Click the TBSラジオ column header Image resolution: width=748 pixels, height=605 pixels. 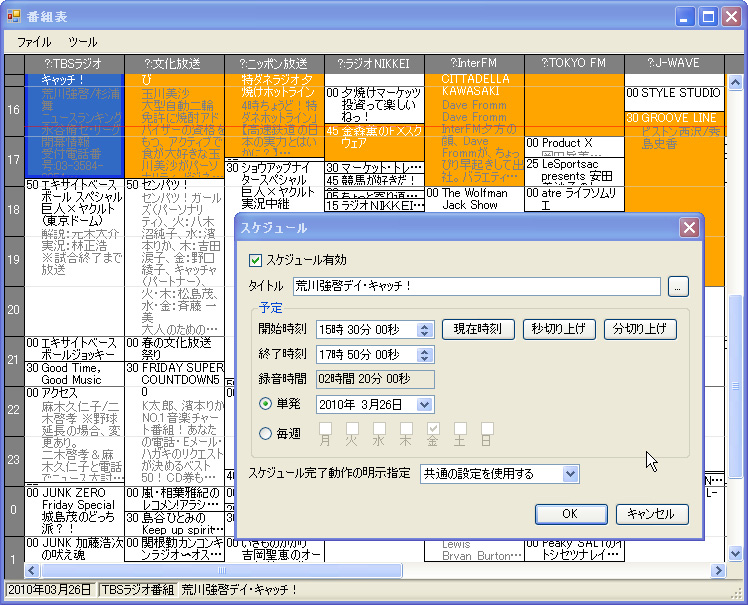click(74, 63)
